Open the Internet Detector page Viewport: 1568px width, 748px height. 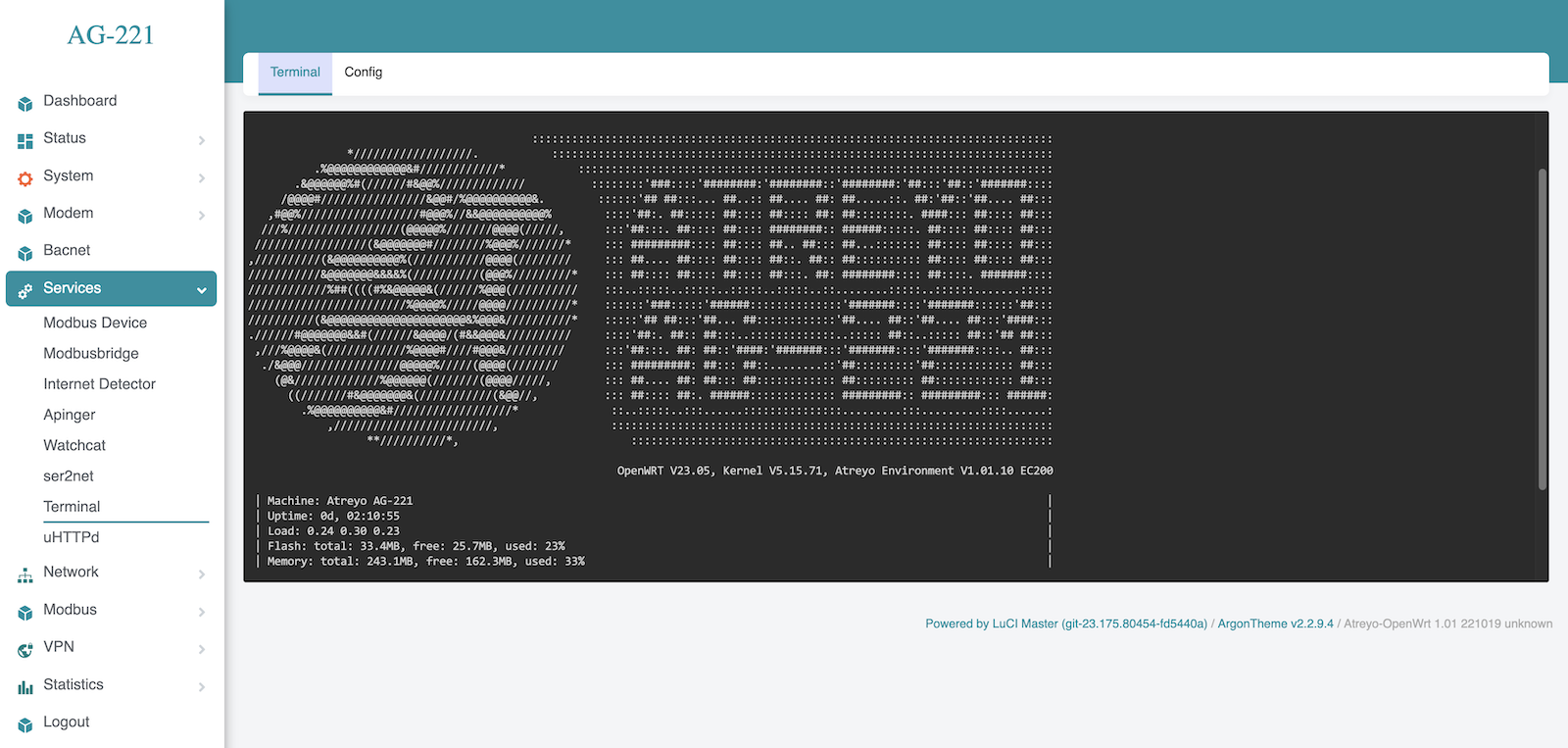pos(99,384)
